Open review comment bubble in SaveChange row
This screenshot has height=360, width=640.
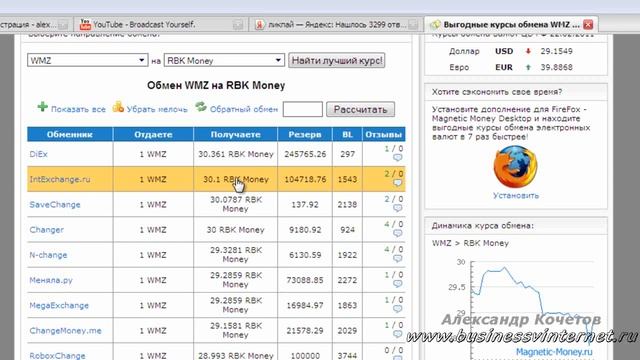tap(398, 208)
